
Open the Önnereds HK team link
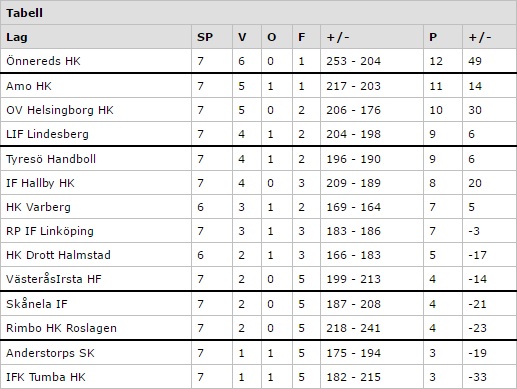pyautogui.click(x=43, y=61)
